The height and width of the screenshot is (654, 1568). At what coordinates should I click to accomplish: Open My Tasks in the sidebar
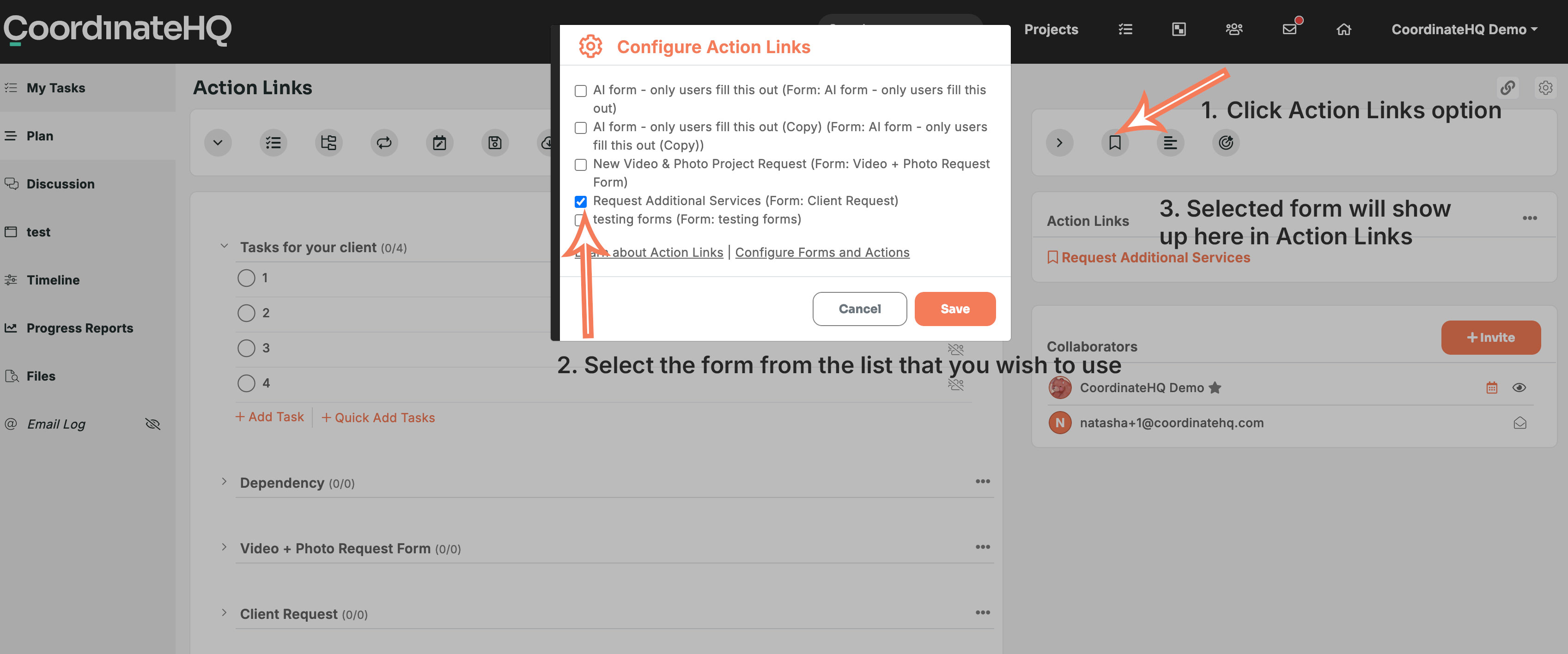(88, 88)
